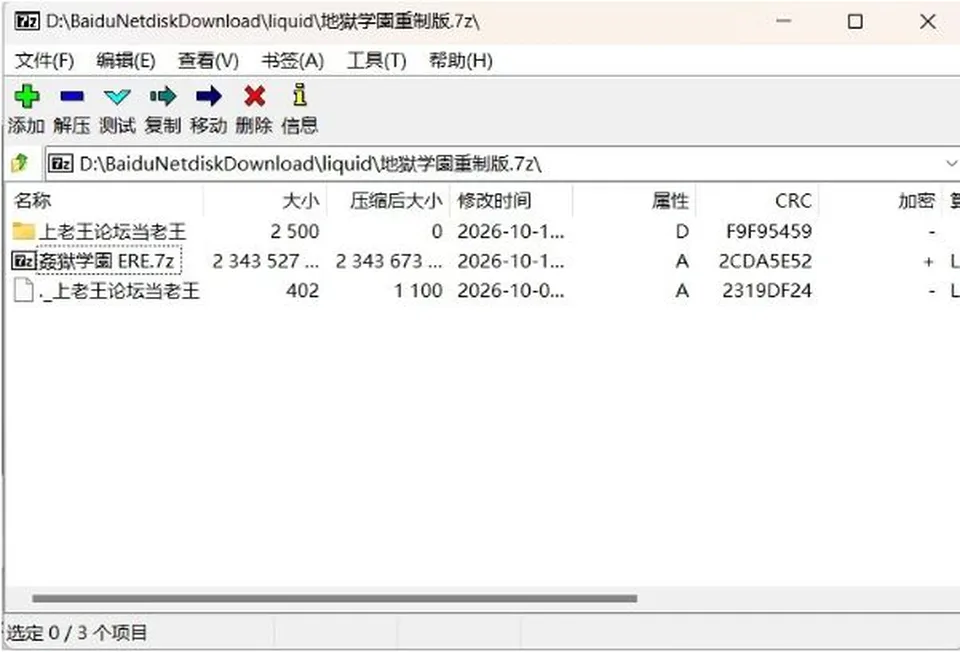Viewport: 960px width, 652px height.
Task: Close the 7-Zip window
Action: [x=928, y=21]
